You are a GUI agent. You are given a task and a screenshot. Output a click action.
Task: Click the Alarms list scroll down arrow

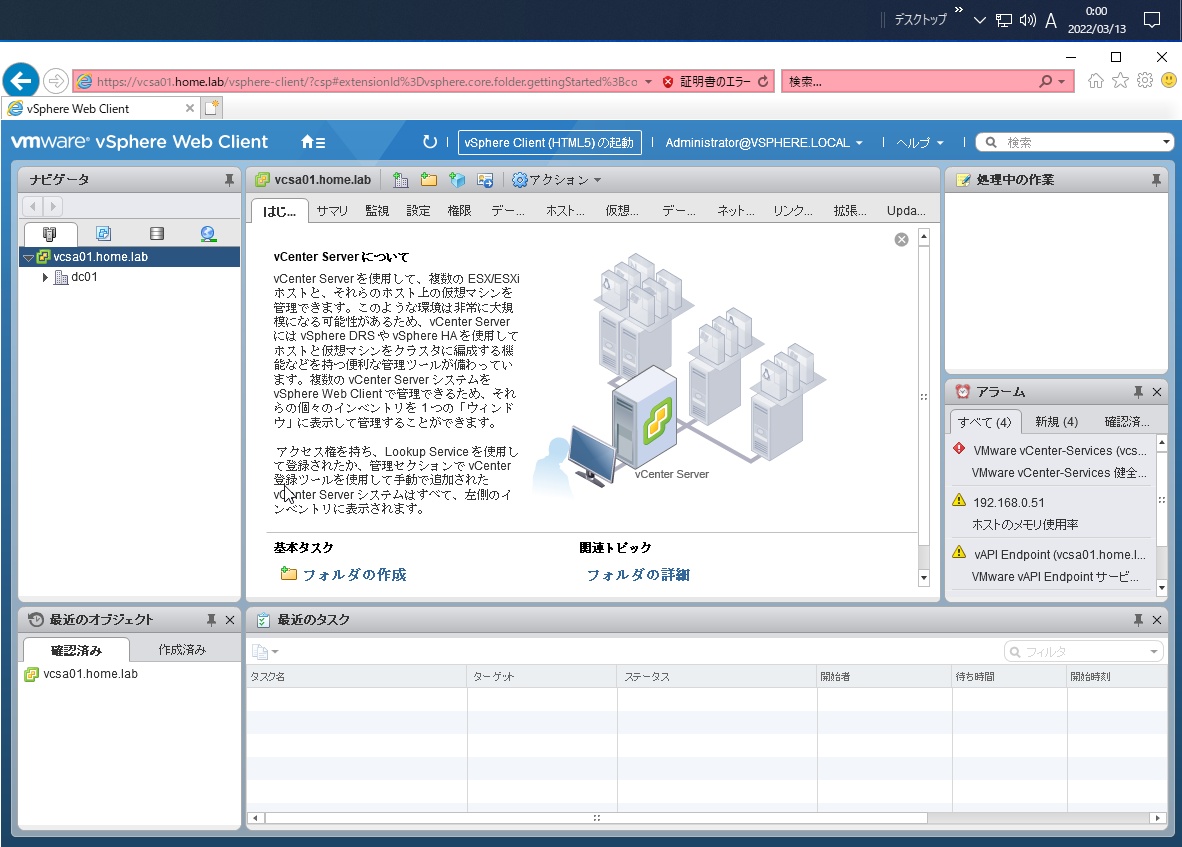1162,588
